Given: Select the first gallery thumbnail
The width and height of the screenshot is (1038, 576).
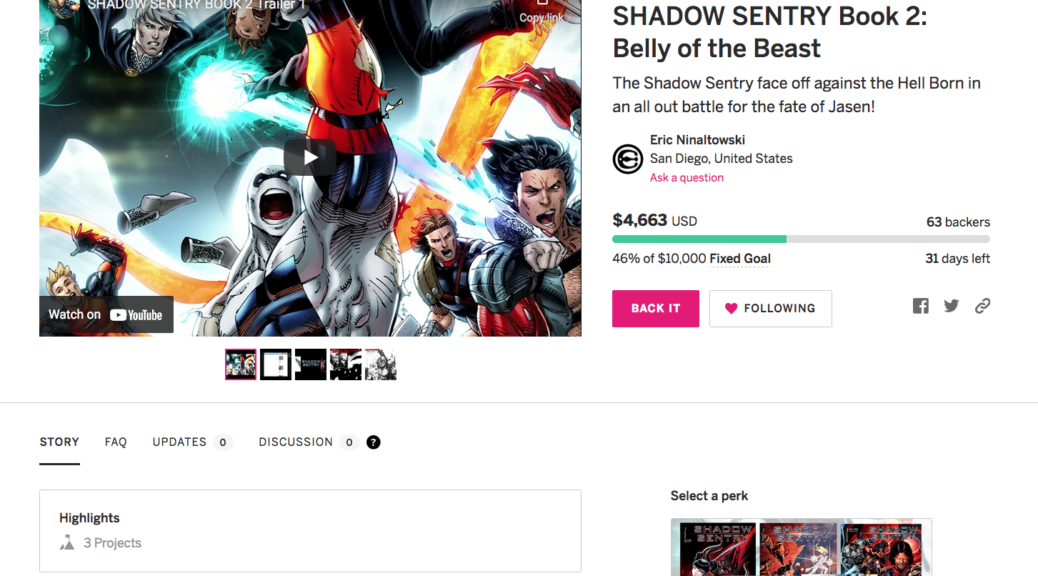Looking at the screenshot, I should (x=241, y=365).
